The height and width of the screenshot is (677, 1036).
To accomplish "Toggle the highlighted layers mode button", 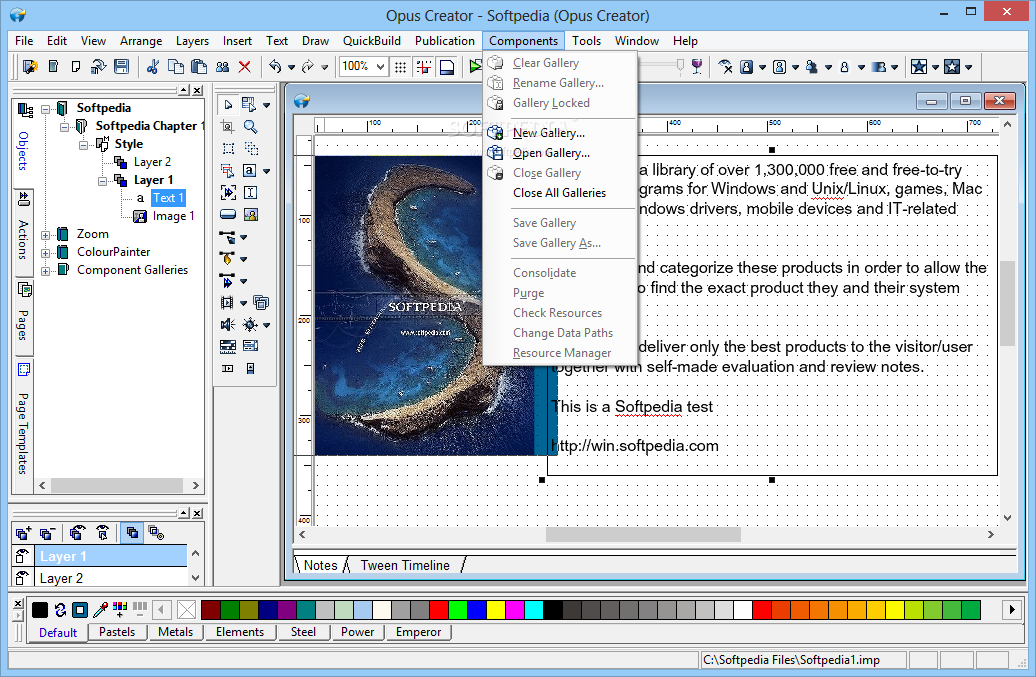I will (x=132, y=533).
